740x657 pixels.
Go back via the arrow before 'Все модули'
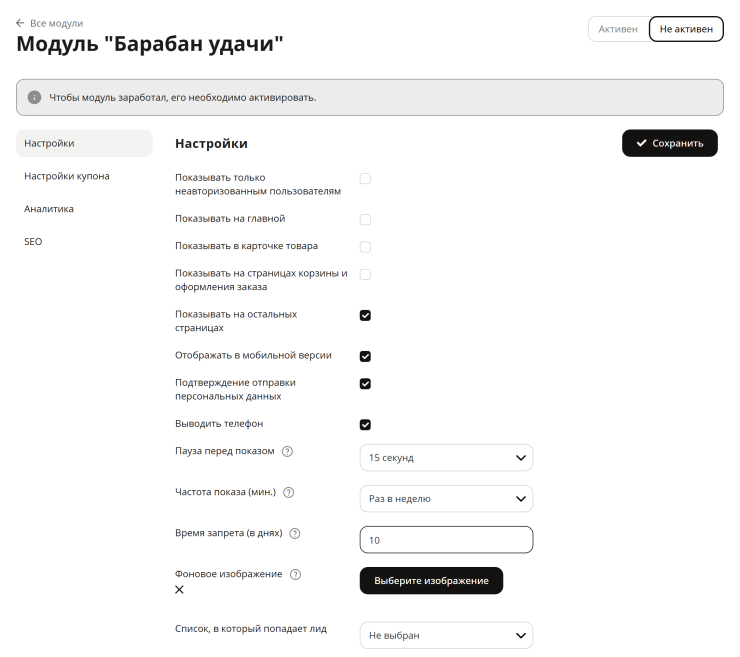(20, 23)
